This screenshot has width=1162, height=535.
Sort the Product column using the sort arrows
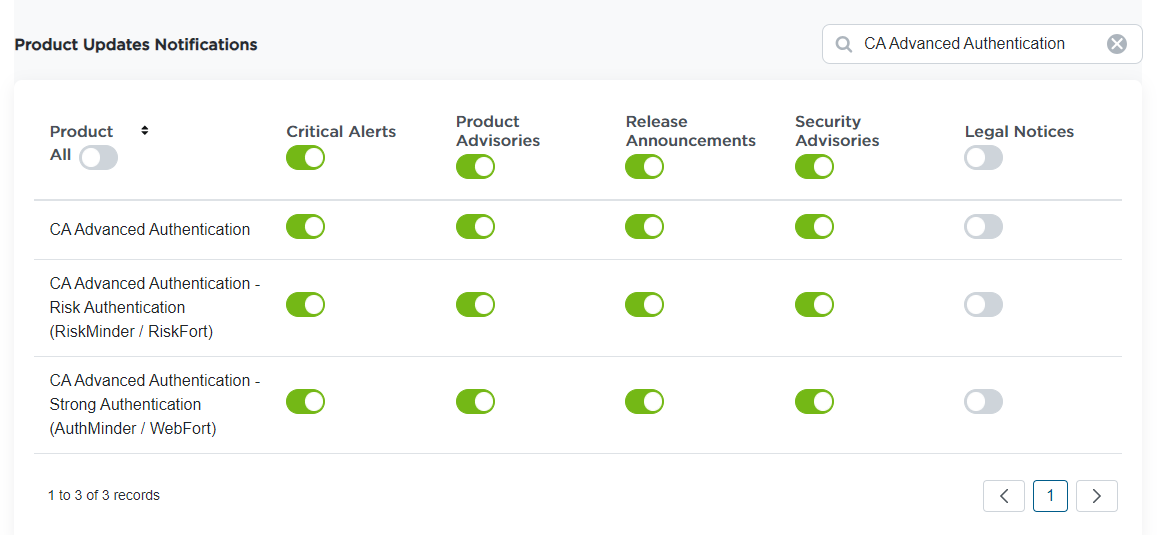click(144, 131)
